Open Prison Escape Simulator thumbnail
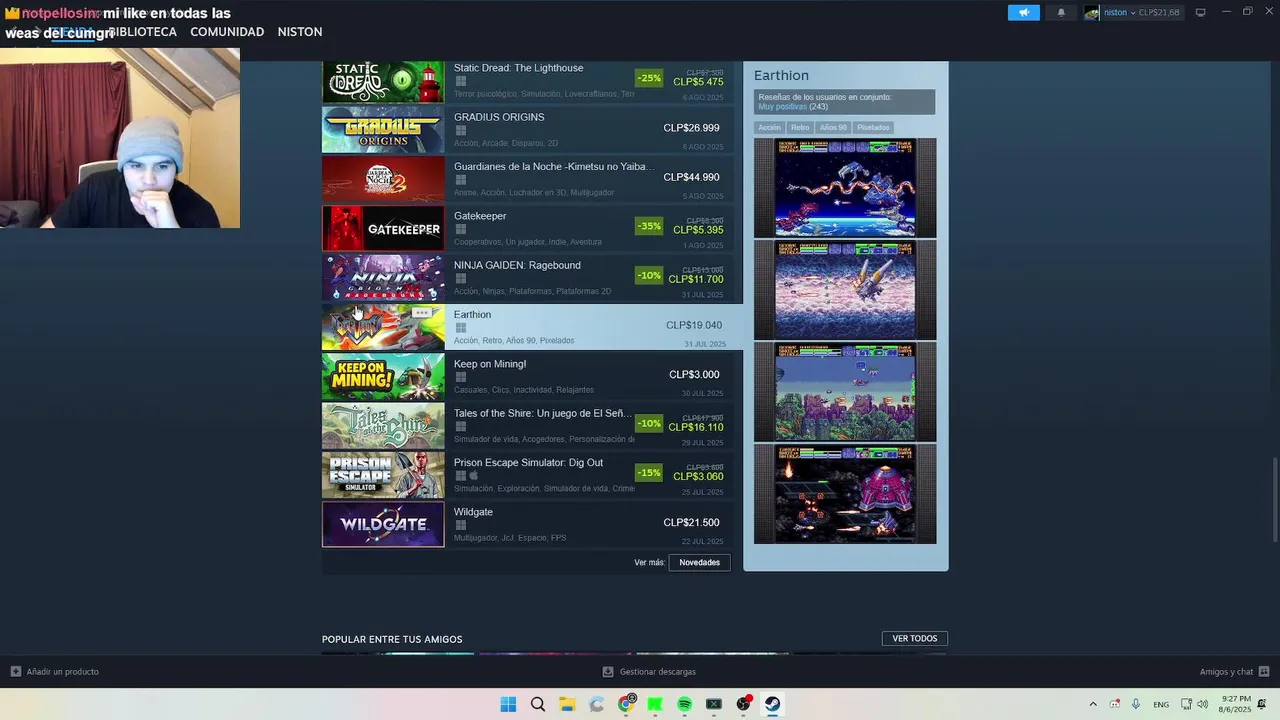The image size is (1280, 720). pyautogui.click(x=383, y=475)
